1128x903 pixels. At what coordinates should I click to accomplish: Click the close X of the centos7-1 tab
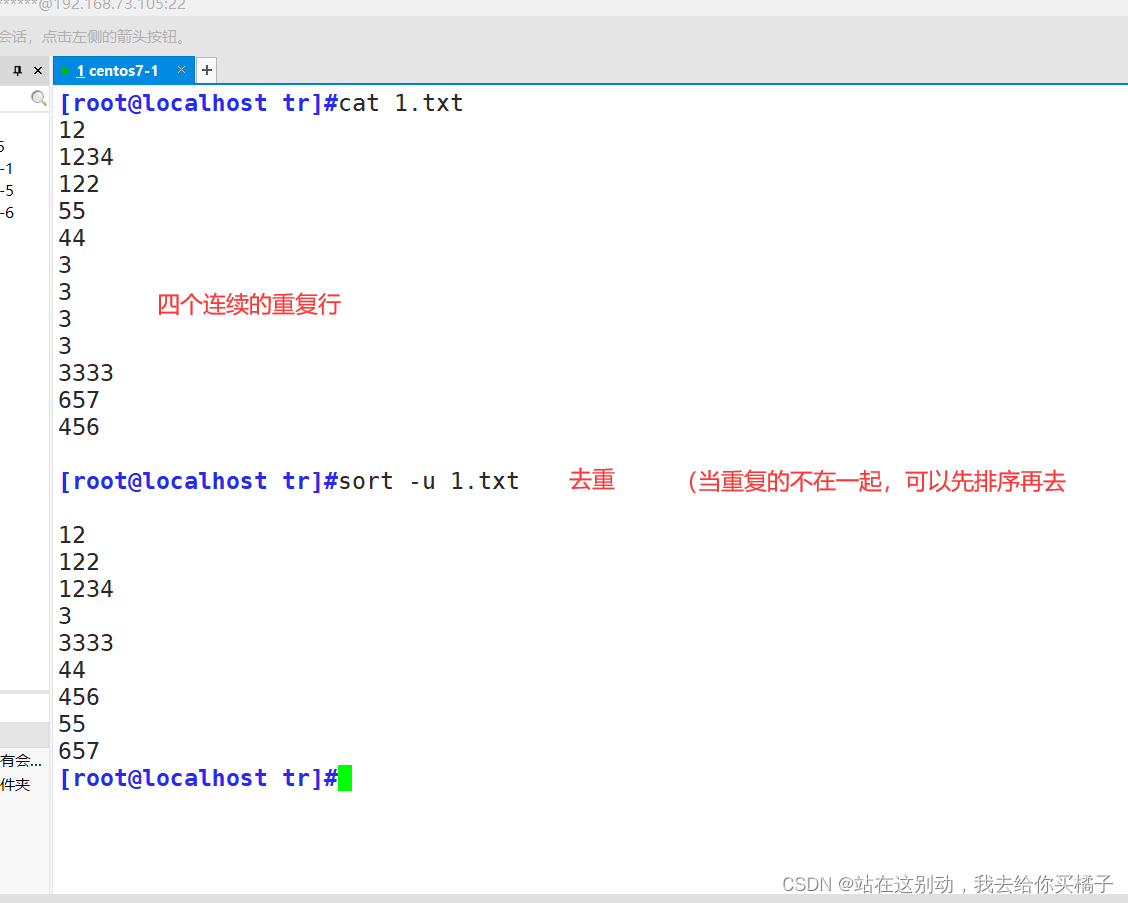pyautogui.click(x=181, y=70)
